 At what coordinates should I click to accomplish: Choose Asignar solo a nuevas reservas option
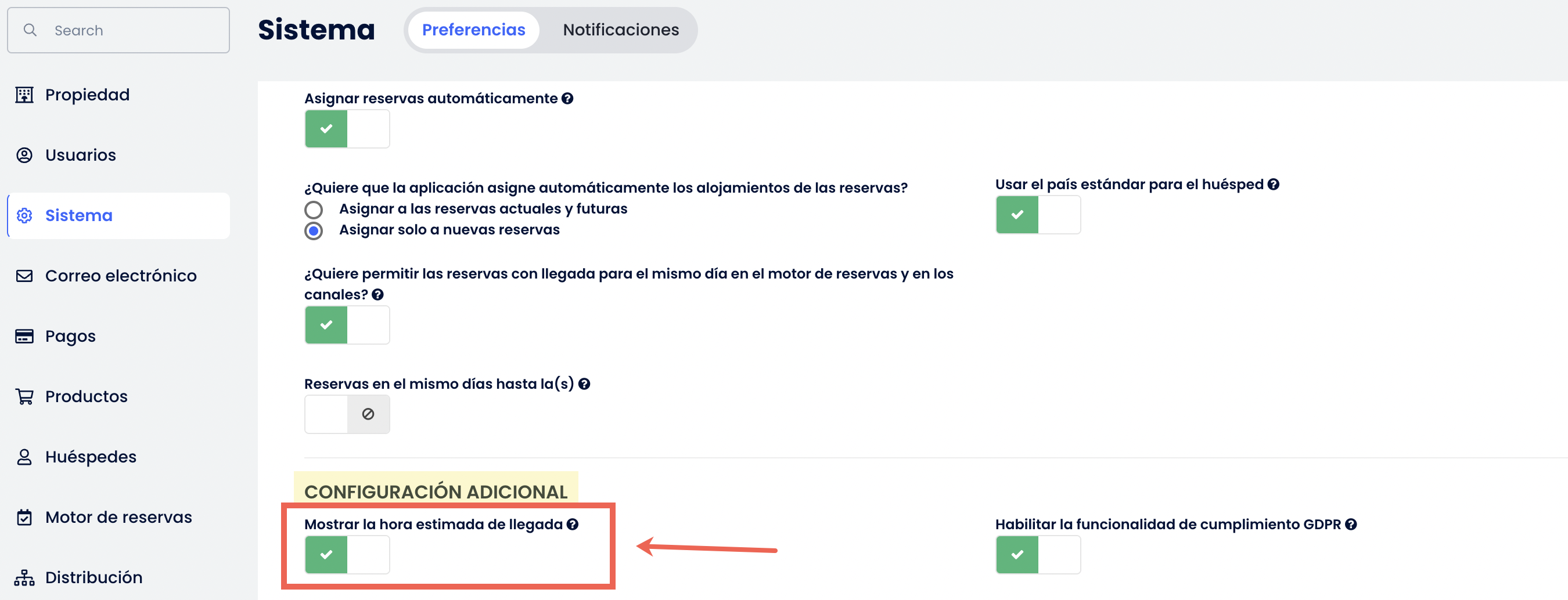click(x=314, y=231)
